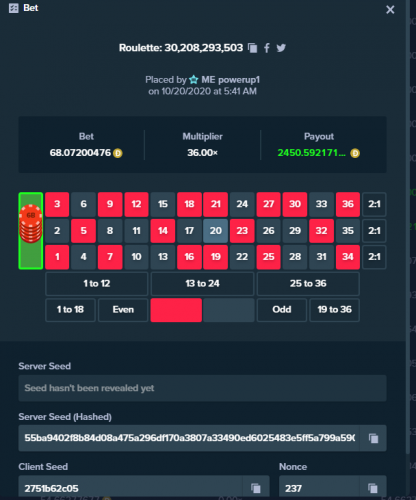
Task: Choose top row 2:1 column bet
Action: tap(374, 204)
